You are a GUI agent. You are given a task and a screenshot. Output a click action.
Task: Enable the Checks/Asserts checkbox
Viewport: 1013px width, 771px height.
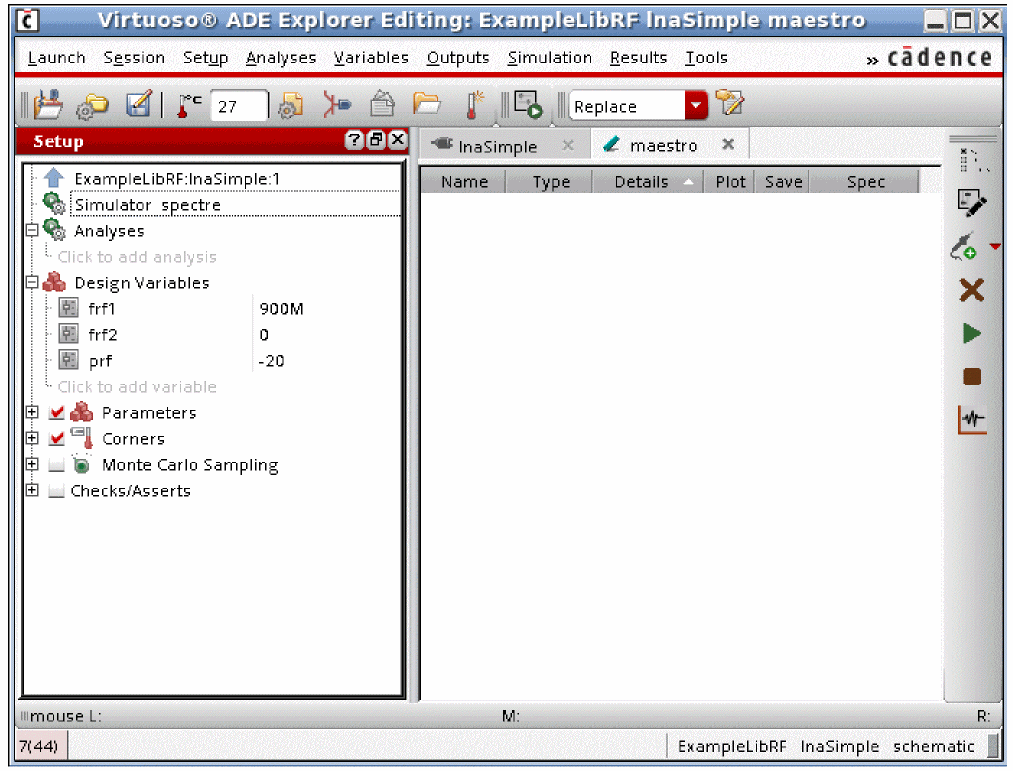pos(57,491)
